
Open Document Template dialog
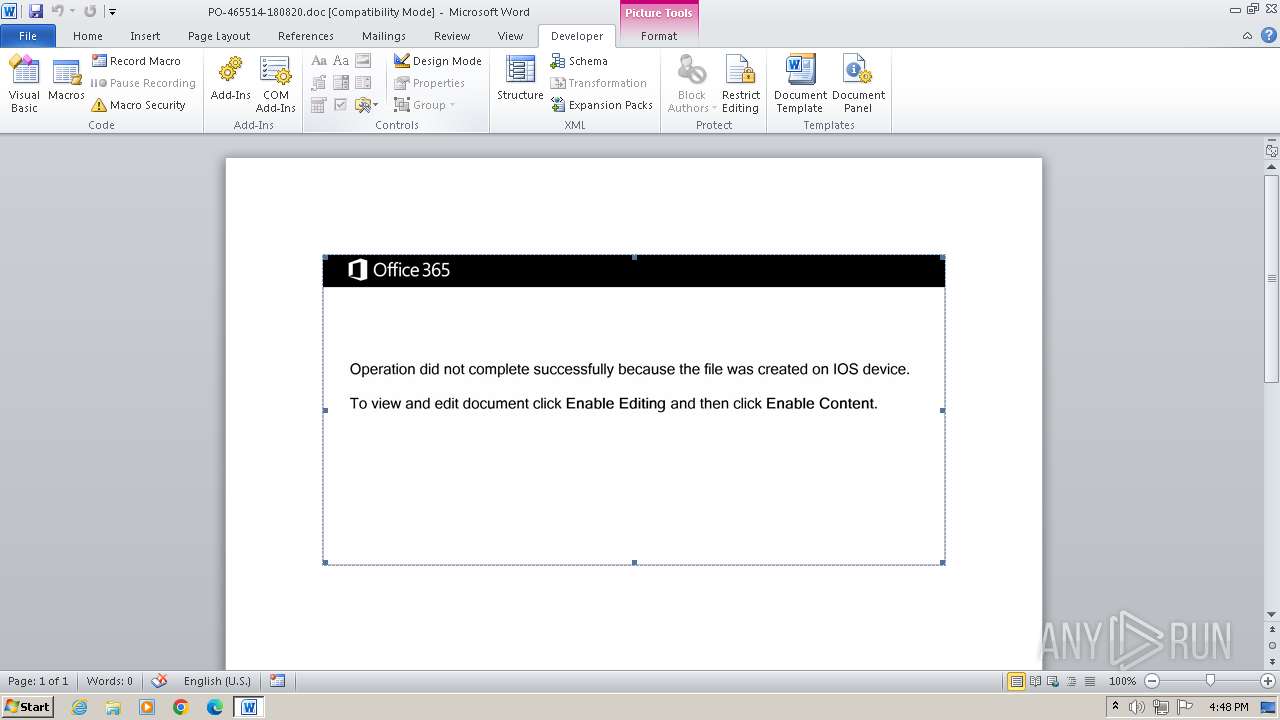pos(800,84)
